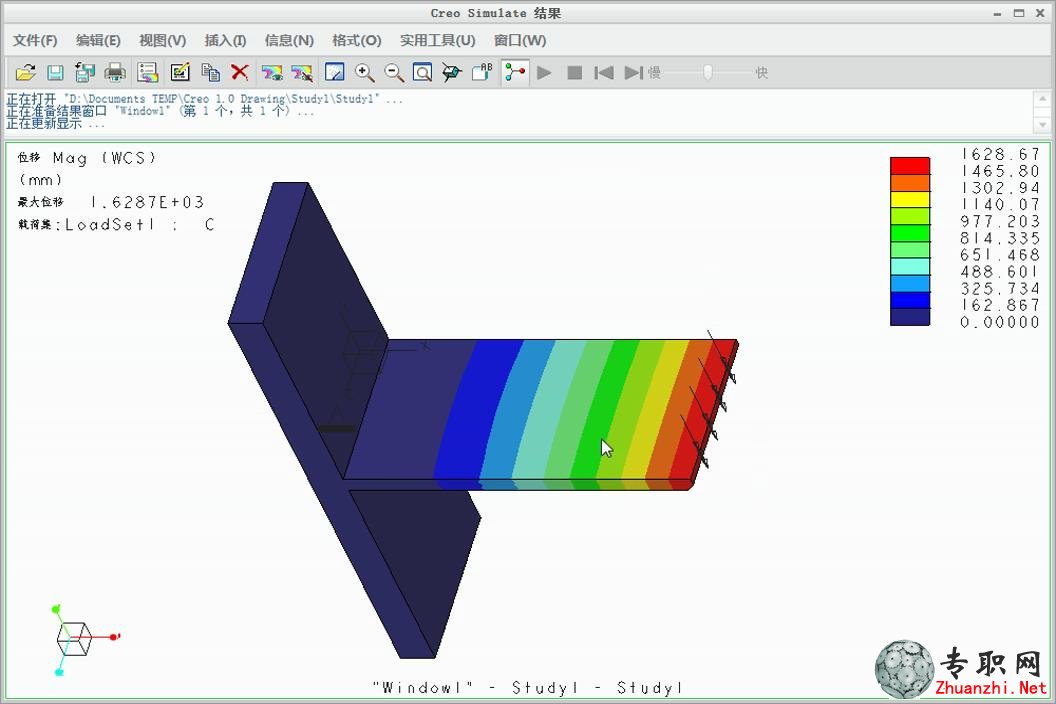Open the 插入(I) menu
The image size is (1056, 704).
pyautogui.click(x=226, y=40)
